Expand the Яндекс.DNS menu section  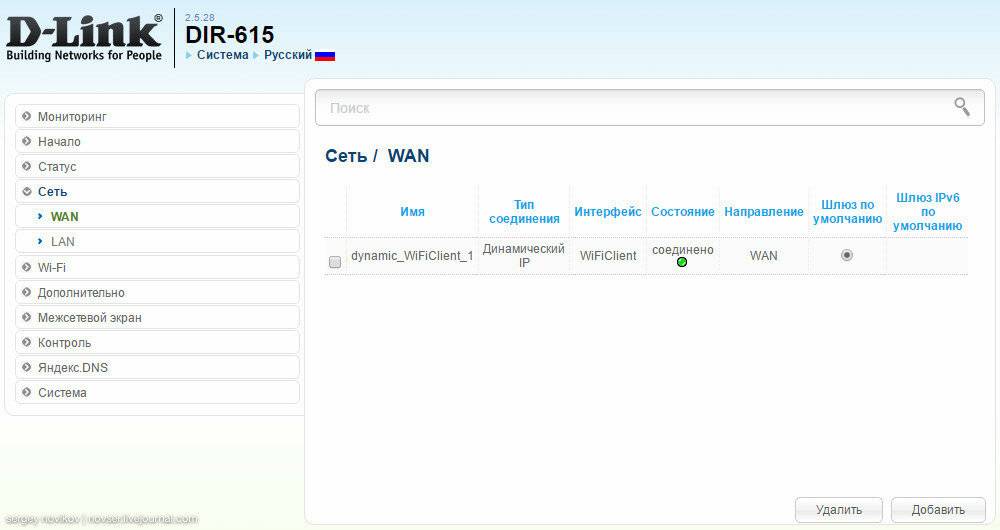[x=157, y=367]
